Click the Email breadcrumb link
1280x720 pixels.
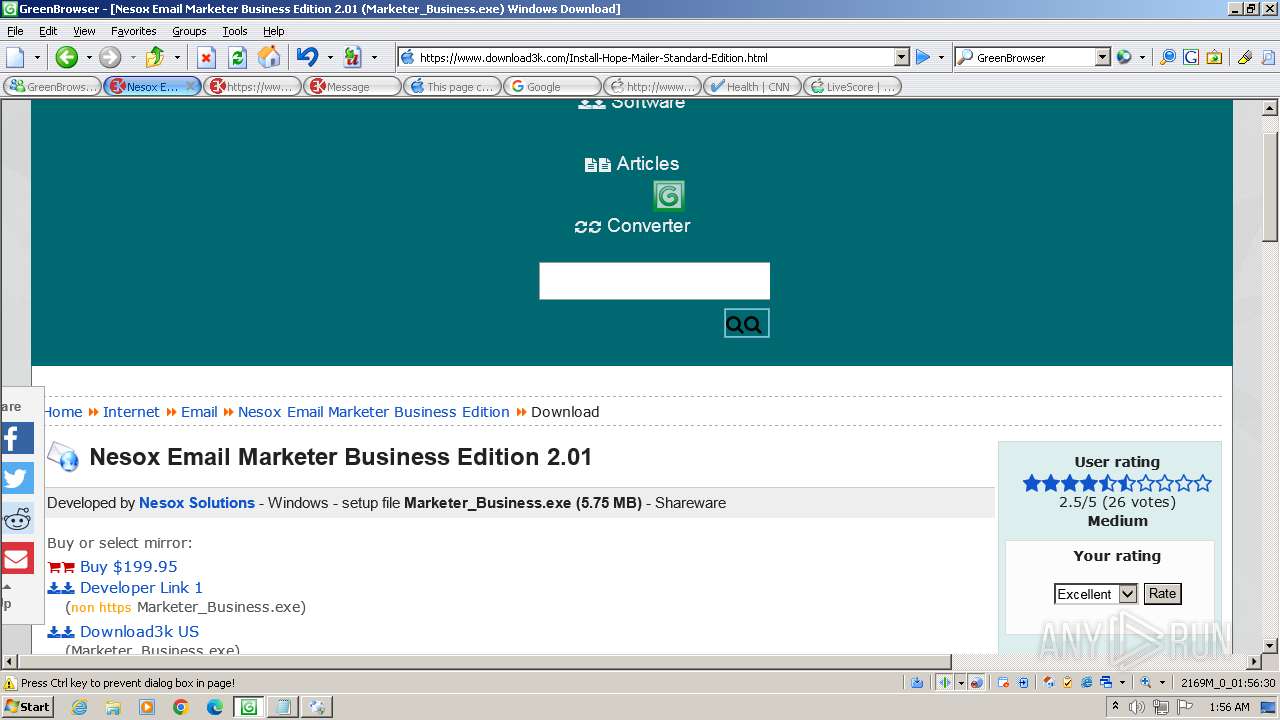[x=199, y=412]
